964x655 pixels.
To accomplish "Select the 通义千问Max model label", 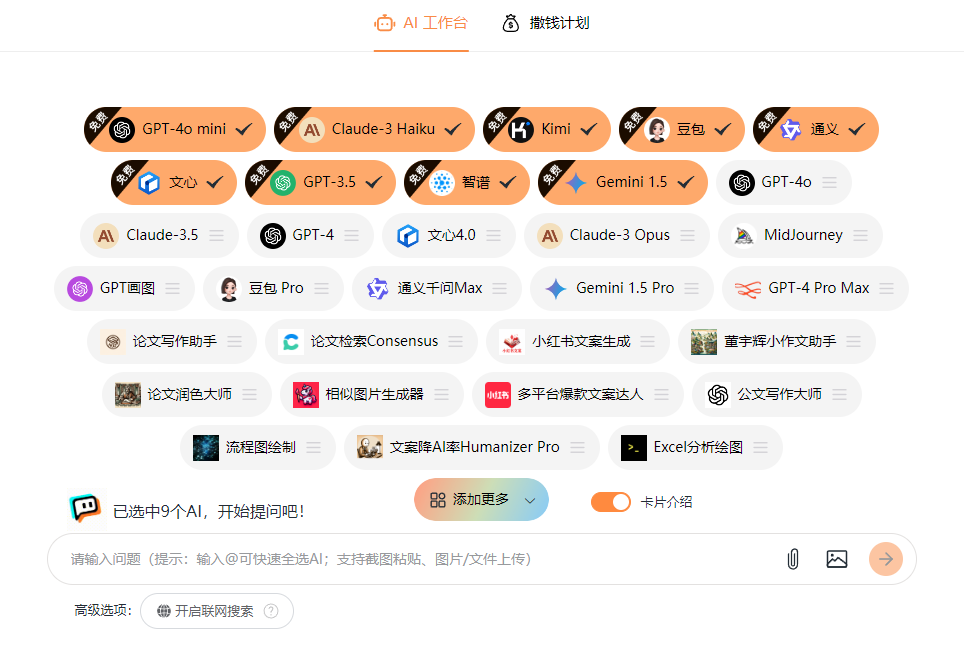I will (440, 288).
